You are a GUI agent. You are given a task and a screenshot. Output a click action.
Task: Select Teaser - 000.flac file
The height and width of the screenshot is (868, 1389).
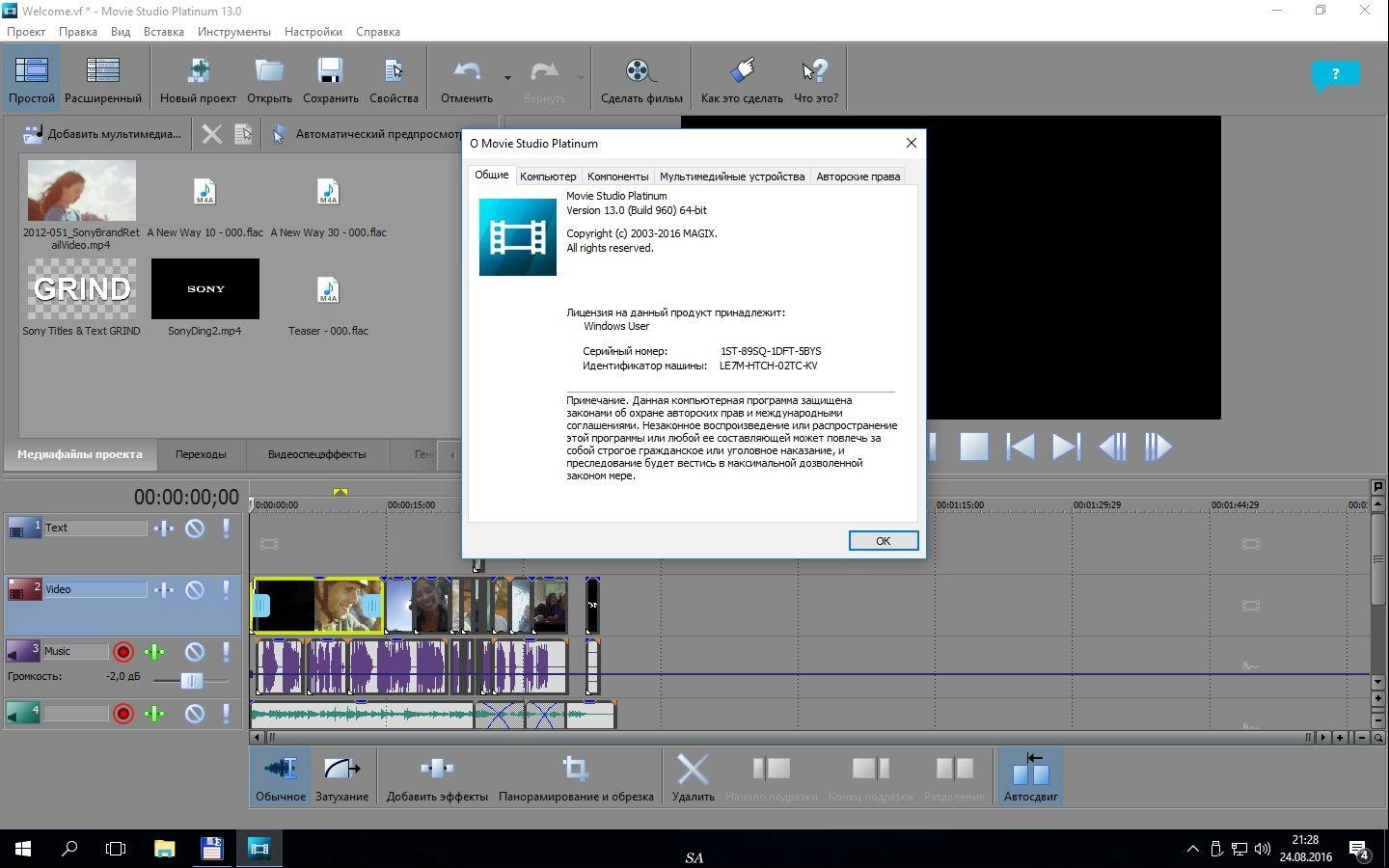(329, 289)
